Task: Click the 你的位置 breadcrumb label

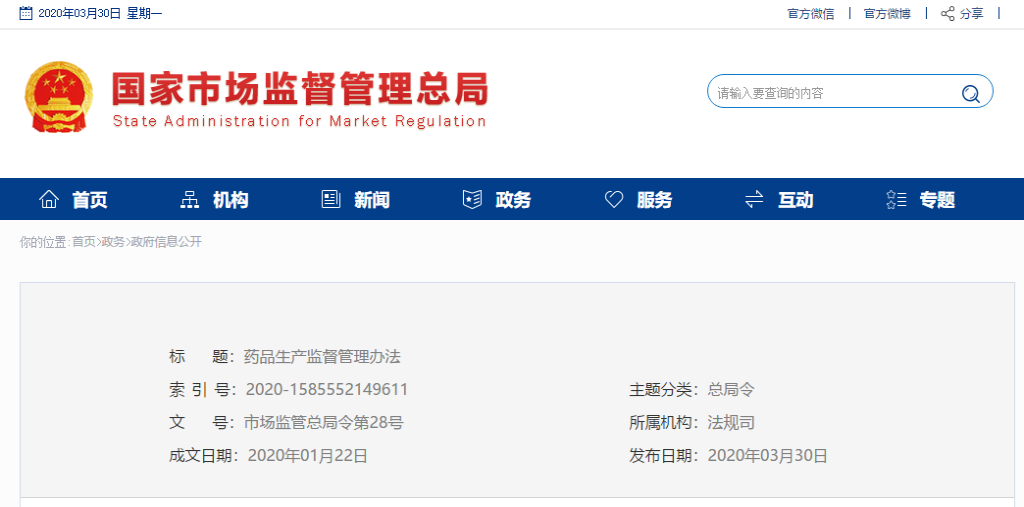Action: tap(43, 242)
